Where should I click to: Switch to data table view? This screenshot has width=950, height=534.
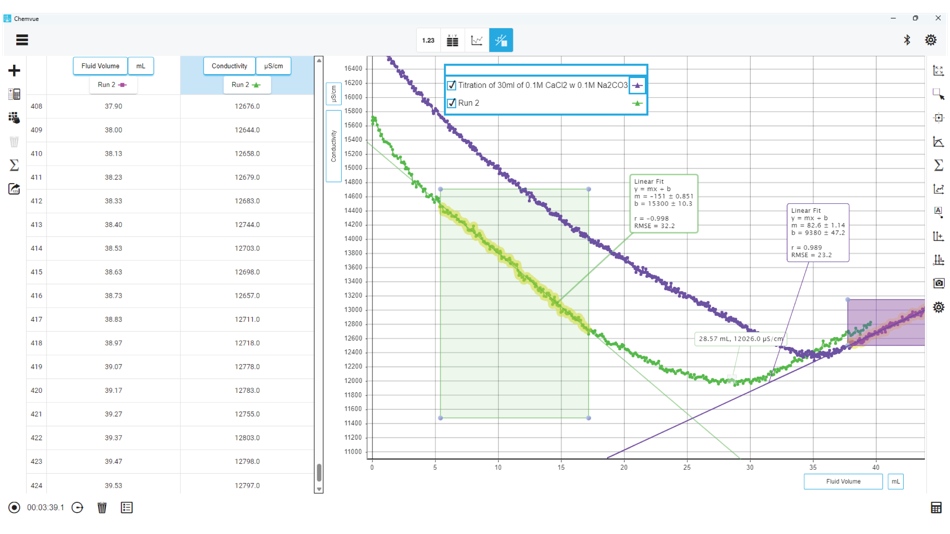pyautogui.click(x=453, y=41)
